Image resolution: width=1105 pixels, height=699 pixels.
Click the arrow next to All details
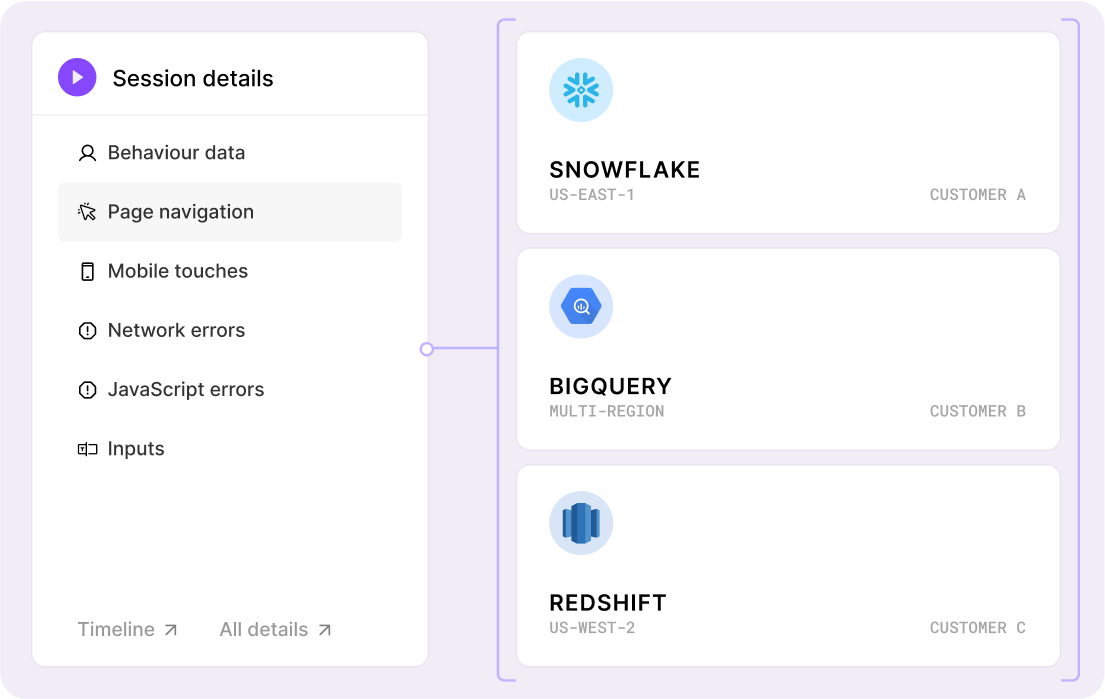[x=324, y=630]
